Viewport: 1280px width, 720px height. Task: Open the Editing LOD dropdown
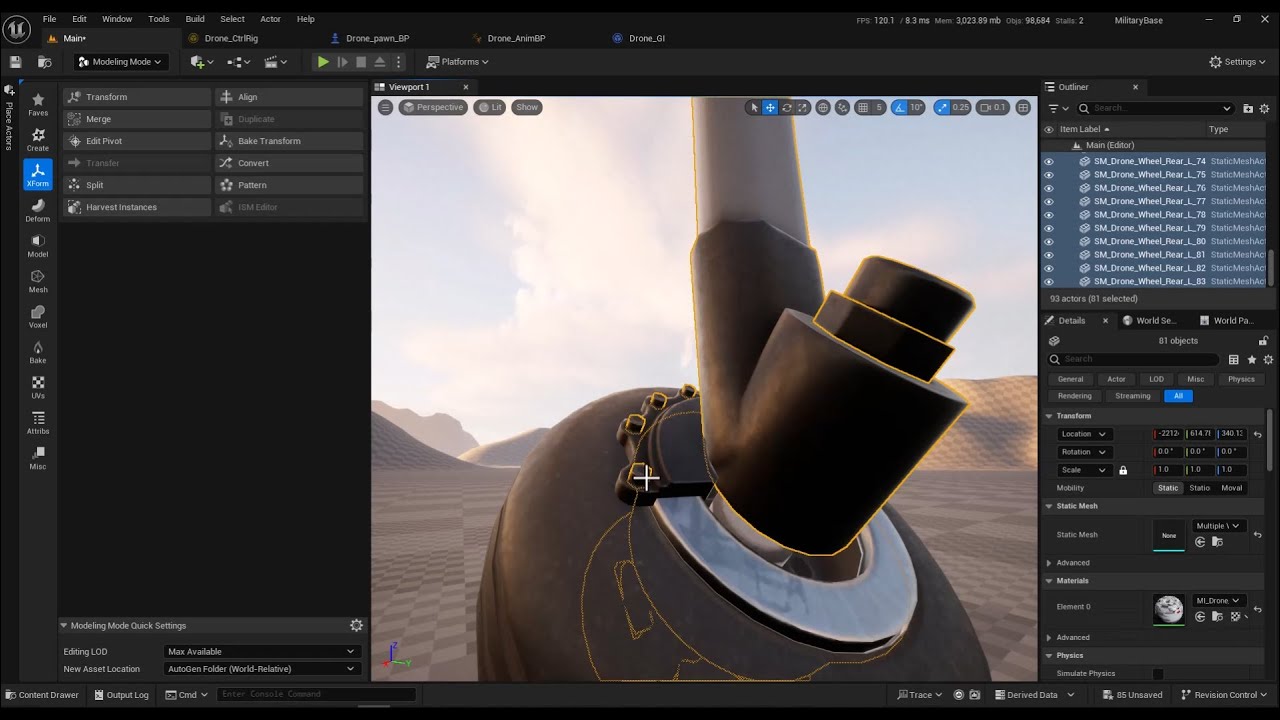click(x=261, y=651)
